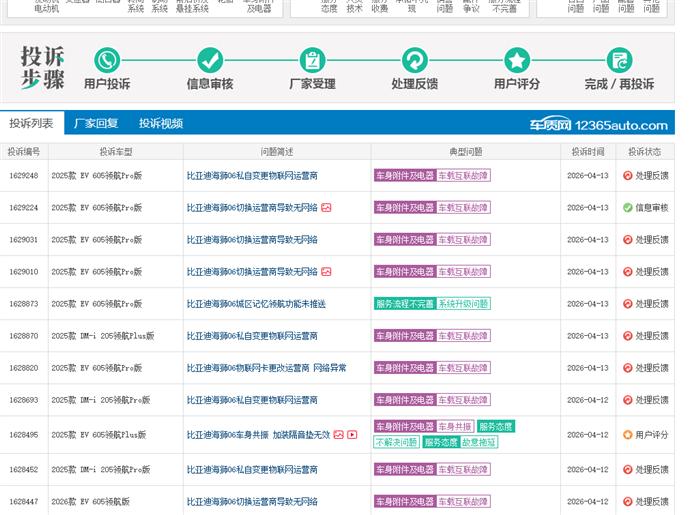Image resolution: width=700 pixels, height=515 pixels.
Task: Click 服务流程不完善 tag on complaint 1628873
Action: 404,304
